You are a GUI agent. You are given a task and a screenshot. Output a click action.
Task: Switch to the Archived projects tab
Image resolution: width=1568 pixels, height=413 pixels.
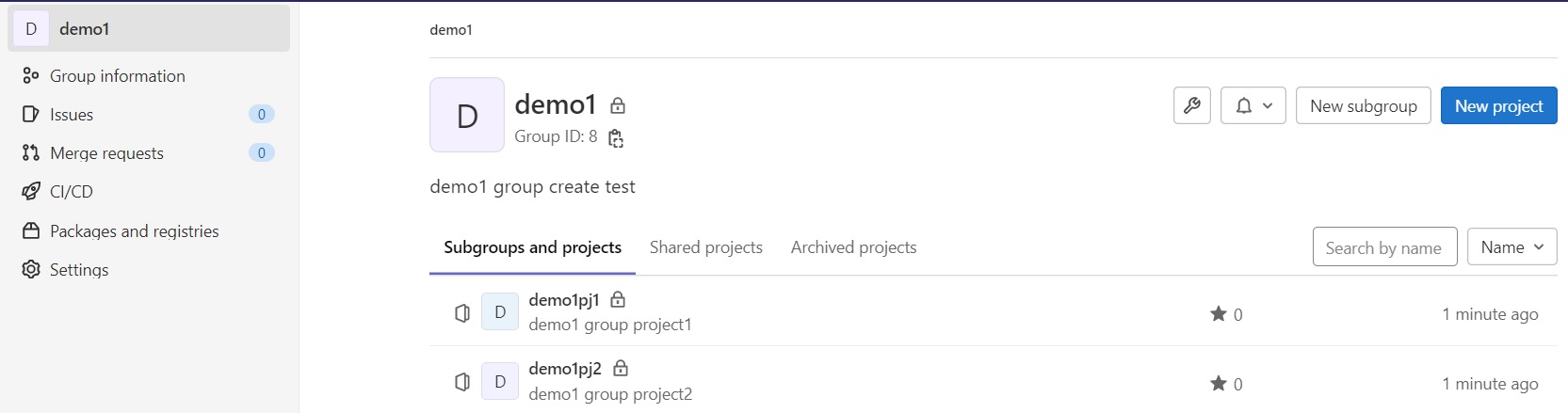click(853, 247)
